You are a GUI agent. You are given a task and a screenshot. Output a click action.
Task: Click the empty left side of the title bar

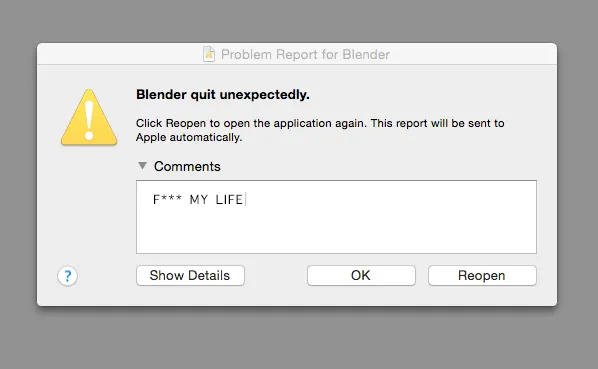click(x=114, y=54)
